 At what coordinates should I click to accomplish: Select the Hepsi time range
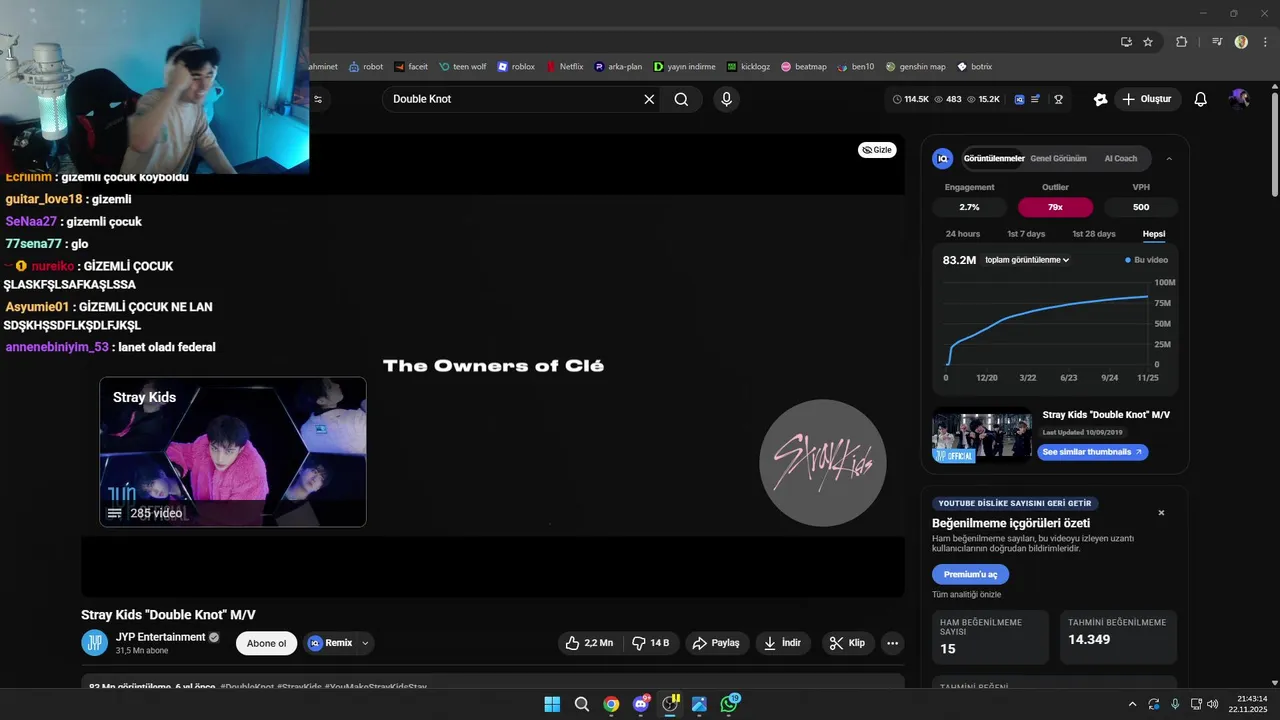(x=1154, y=234)
